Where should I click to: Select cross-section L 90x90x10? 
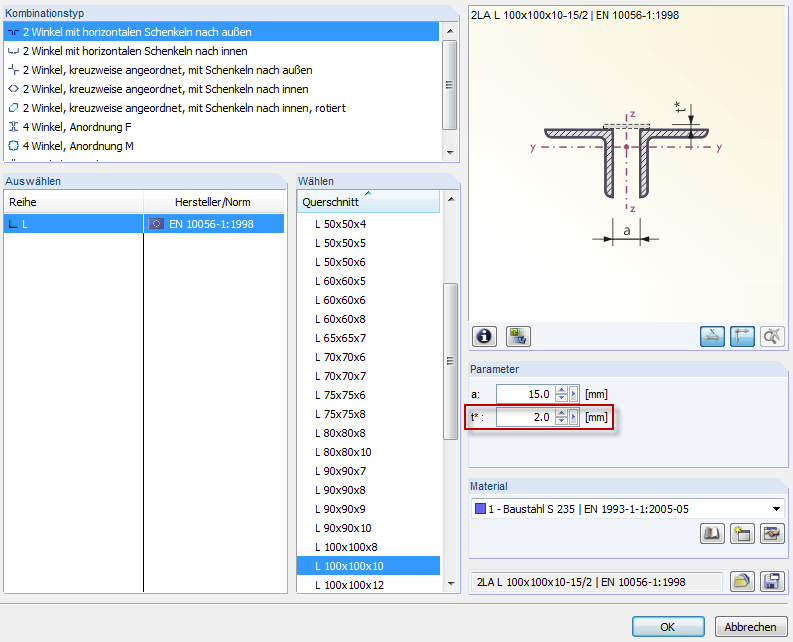pyautogui.click(x=368, y=528)
